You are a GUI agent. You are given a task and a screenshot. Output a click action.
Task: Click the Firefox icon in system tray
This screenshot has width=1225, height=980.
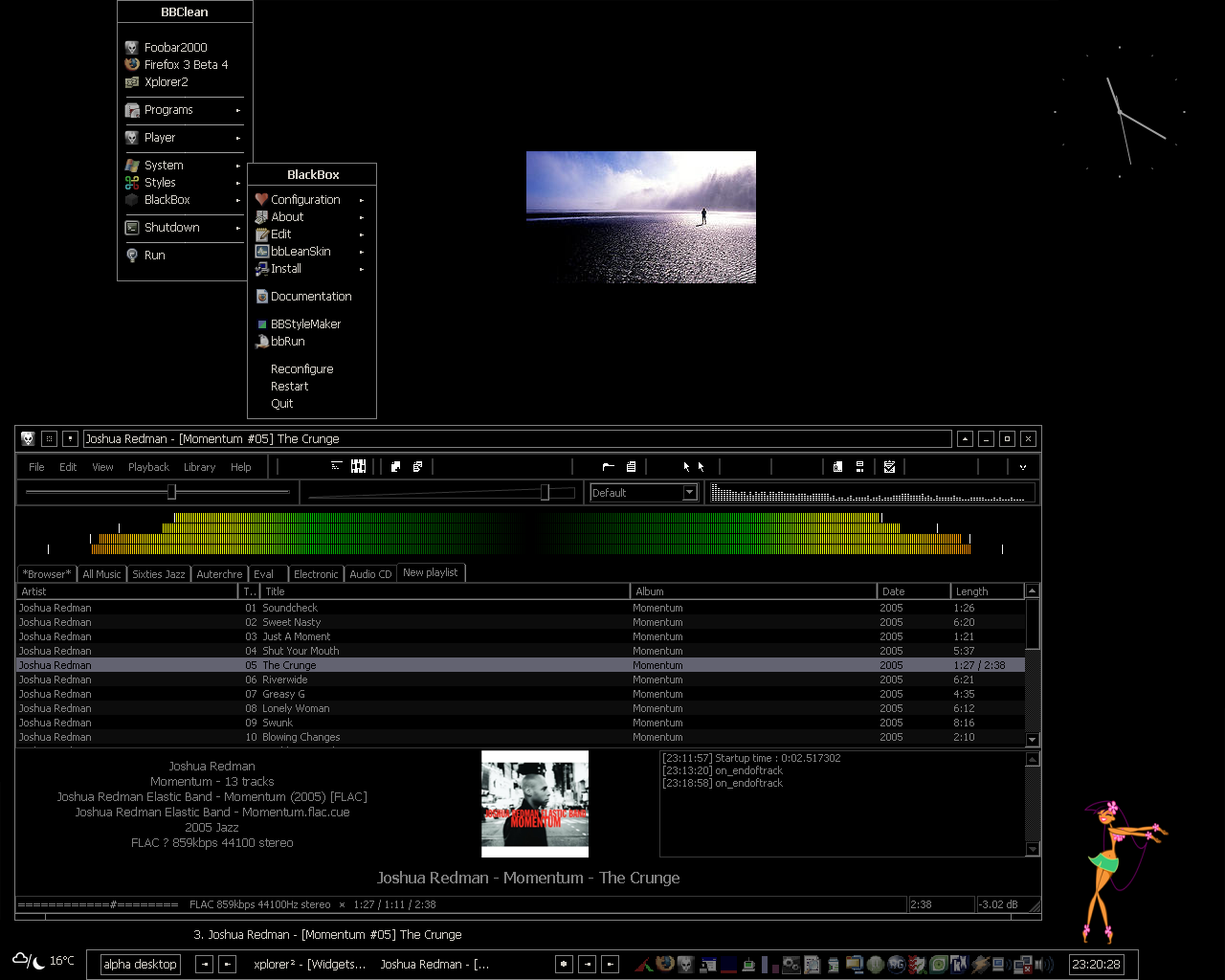coord(664,964)
